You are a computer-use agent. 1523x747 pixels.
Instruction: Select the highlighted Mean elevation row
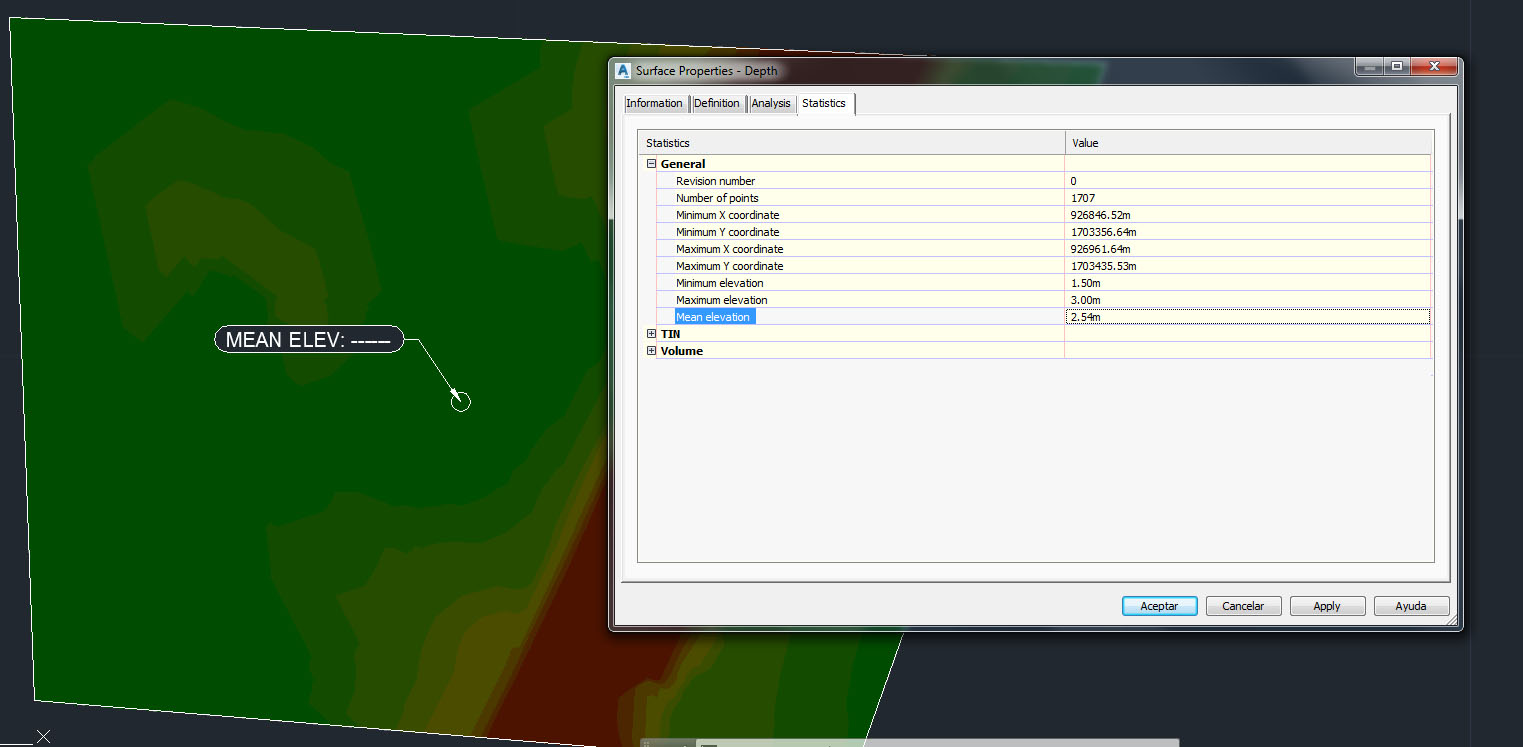pos(1043,317)
